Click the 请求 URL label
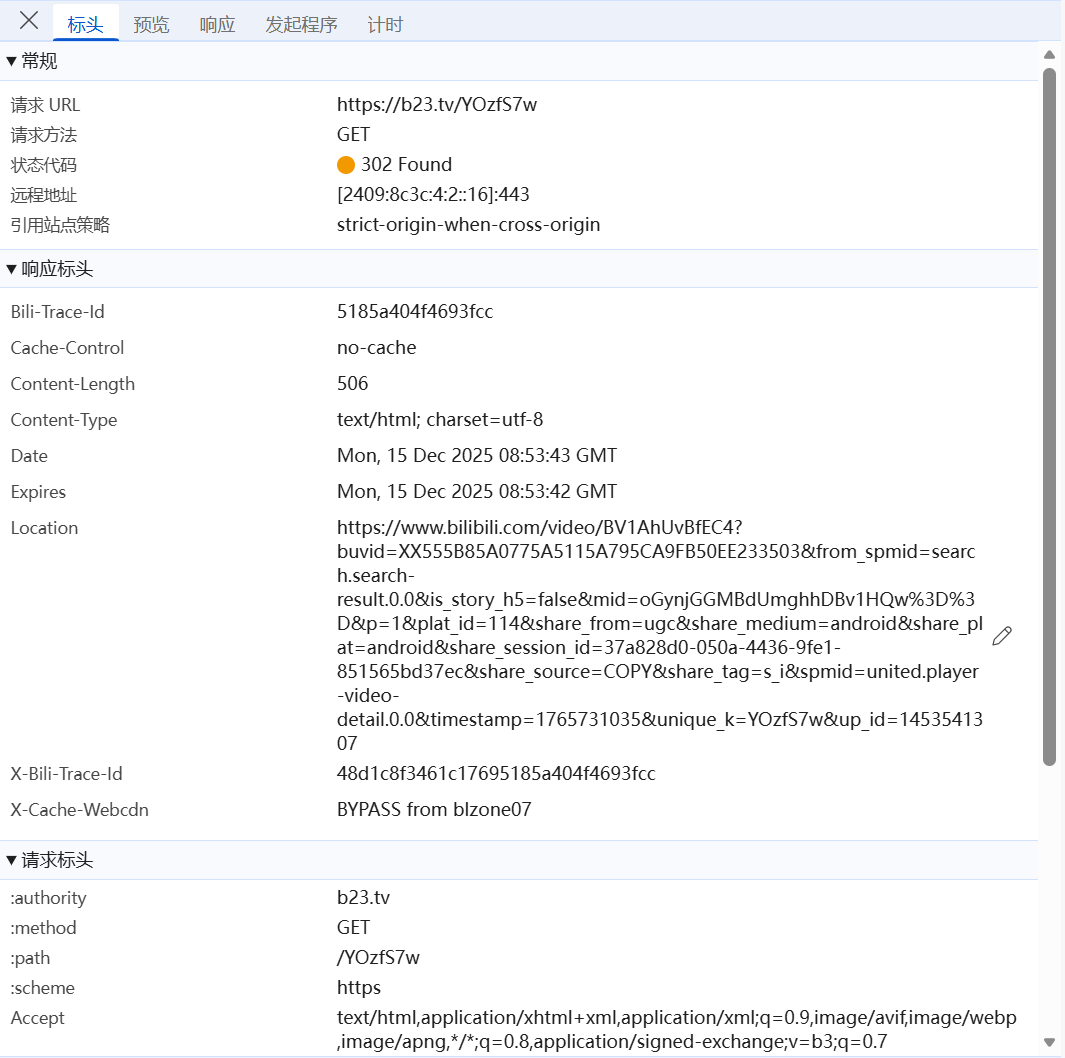Image resolution: width=1065 pixels, height=1058 pixels. click(45, 105)
